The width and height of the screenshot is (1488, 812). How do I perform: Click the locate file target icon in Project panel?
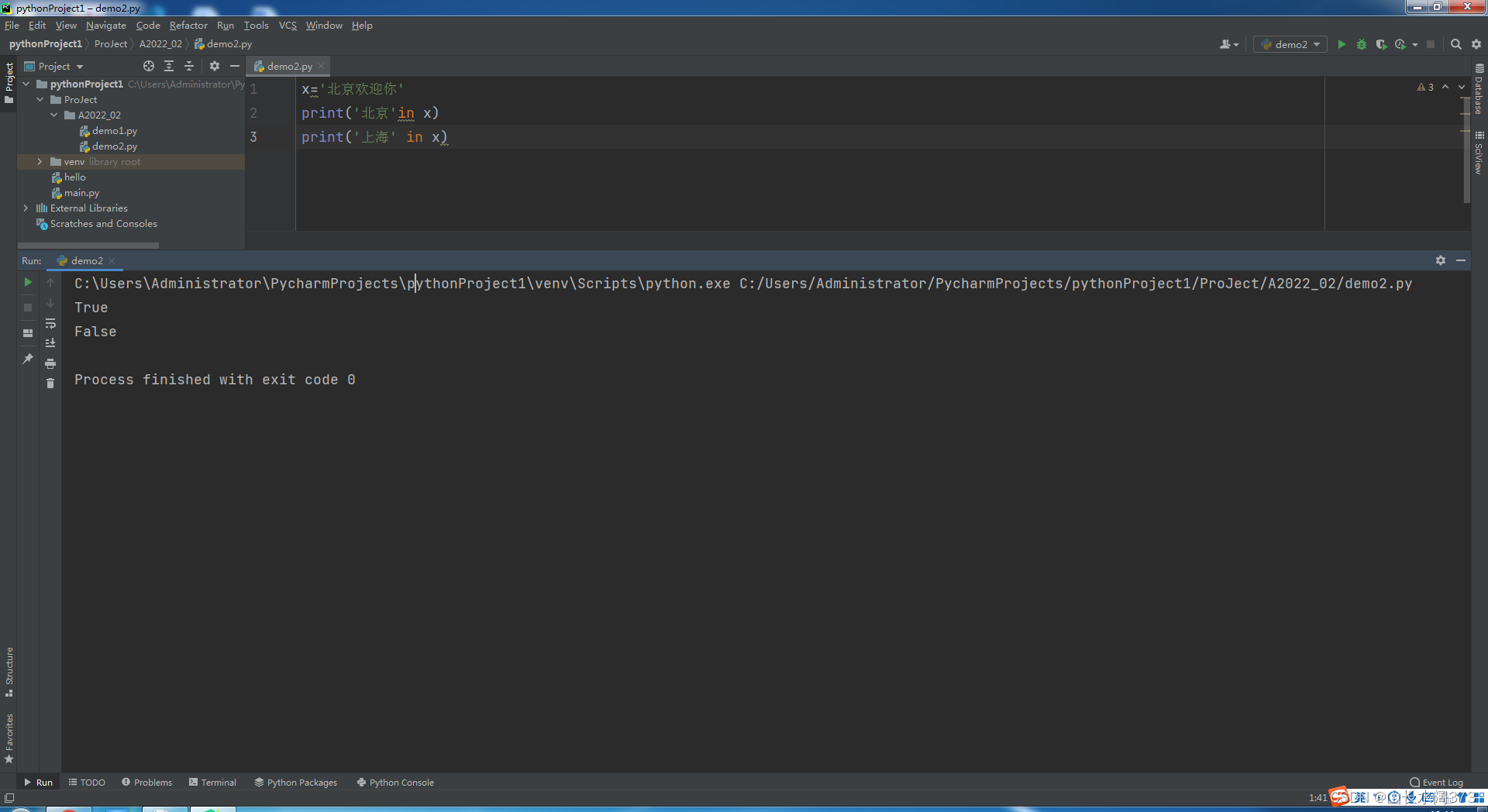coord(149,66)
